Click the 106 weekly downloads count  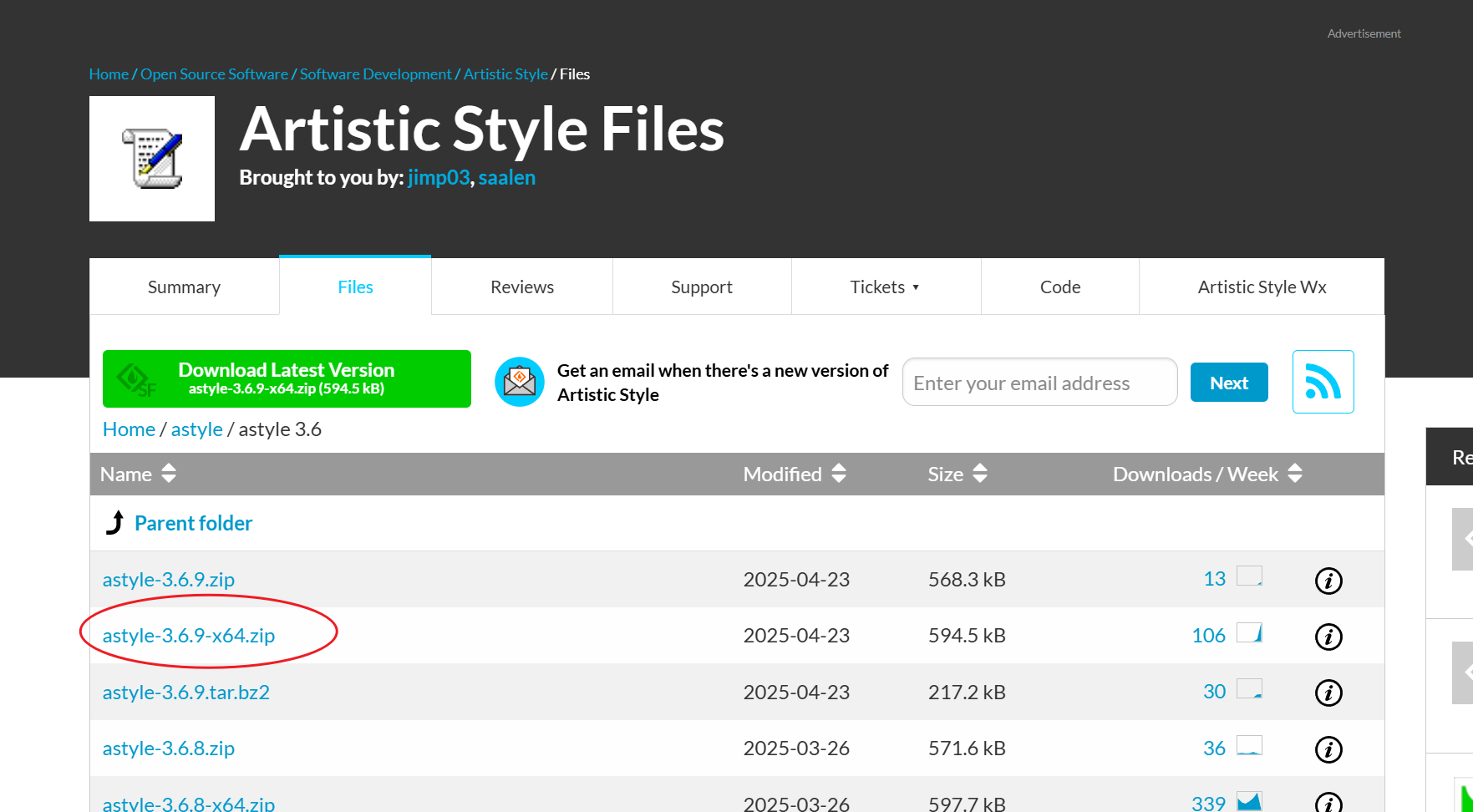(x=1208, y=635)
